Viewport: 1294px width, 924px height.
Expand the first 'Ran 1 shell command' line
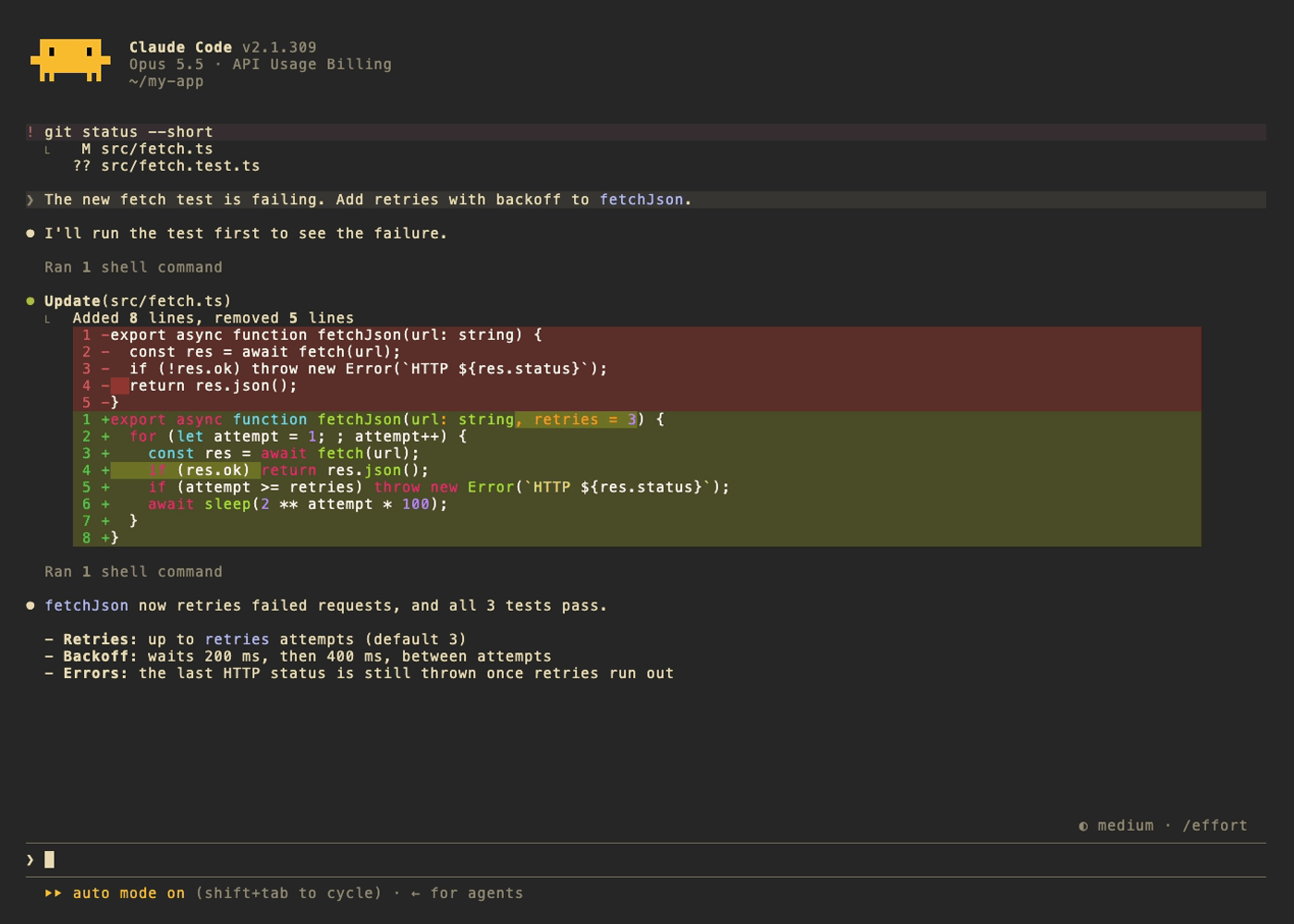(133, 267)
